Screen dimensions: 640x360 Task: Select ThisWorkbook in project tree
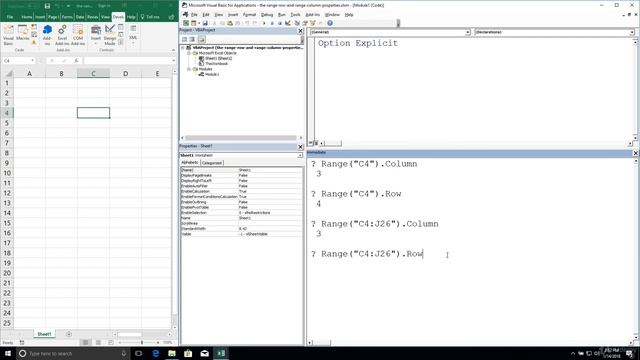click(216, 64)
